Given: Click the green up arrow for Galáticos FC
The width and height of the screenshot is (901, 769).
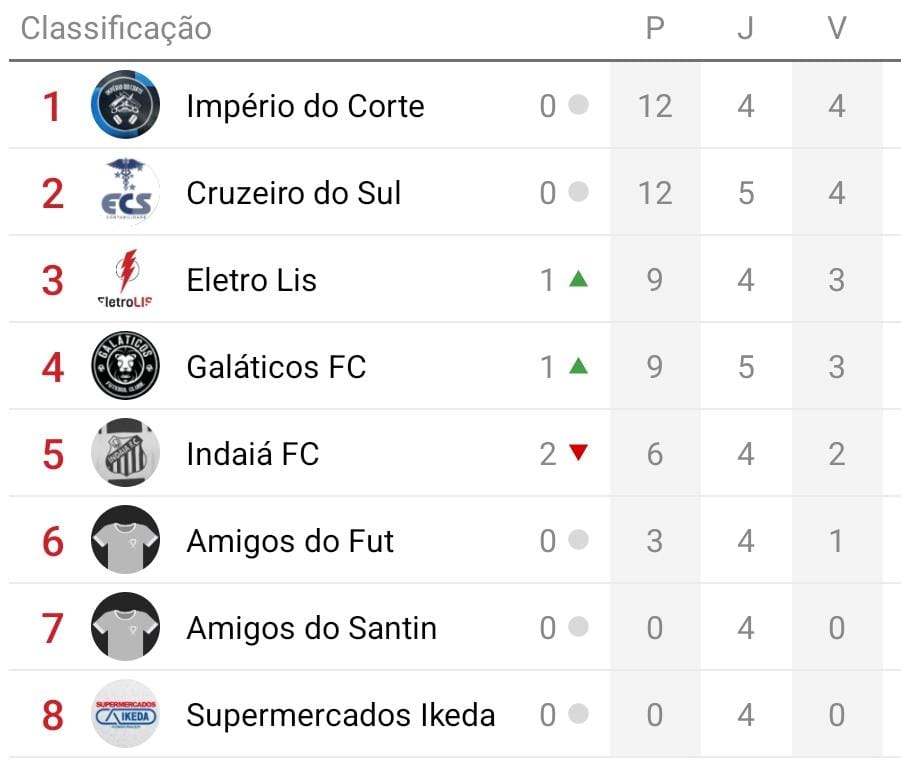Looking at the screenshot, I should click(578, 366).
